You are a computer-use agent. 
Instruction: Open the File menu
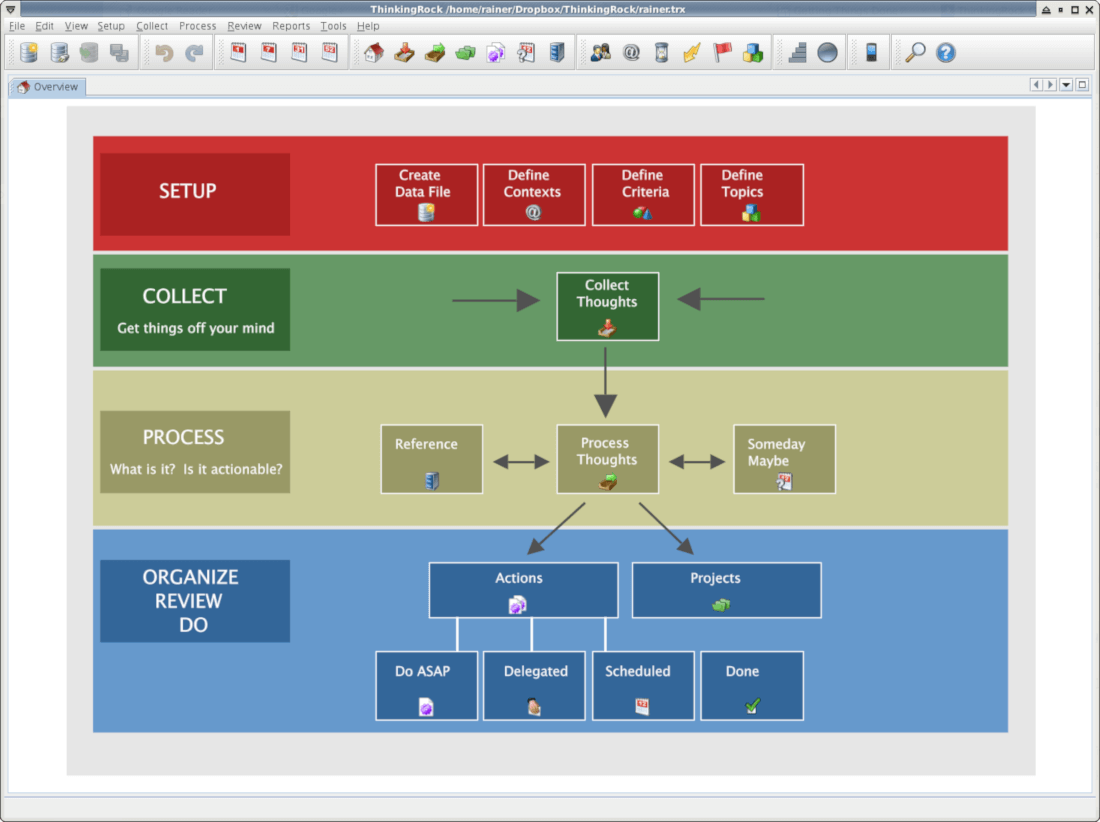(x=17, y=26)
